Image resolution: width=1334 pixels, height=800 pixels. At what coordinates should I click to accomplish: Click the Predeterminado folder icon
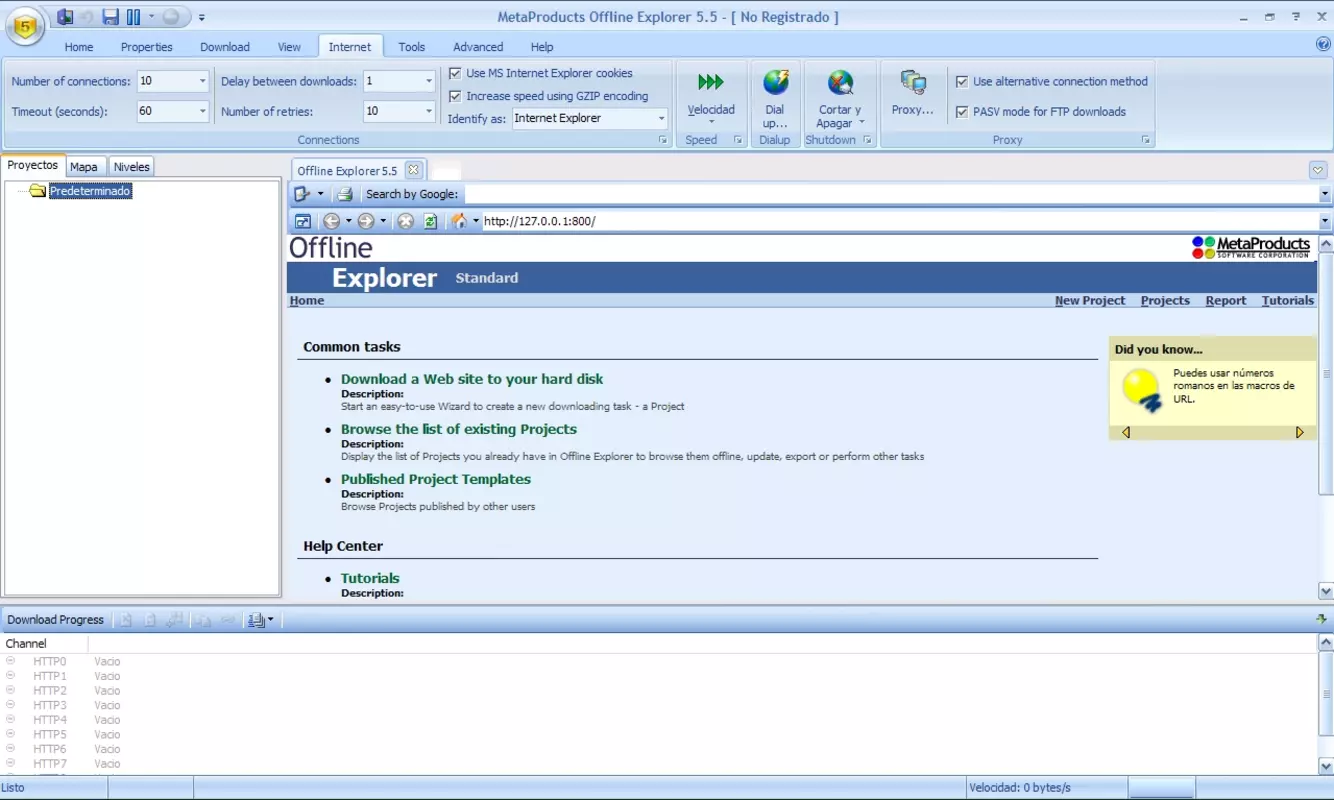(38, 190)
